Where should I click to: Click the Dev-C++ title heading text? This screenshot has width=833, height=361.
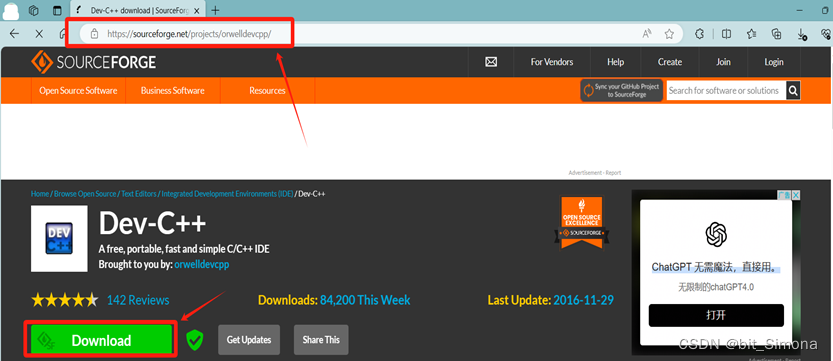click(x=152, y=224)
